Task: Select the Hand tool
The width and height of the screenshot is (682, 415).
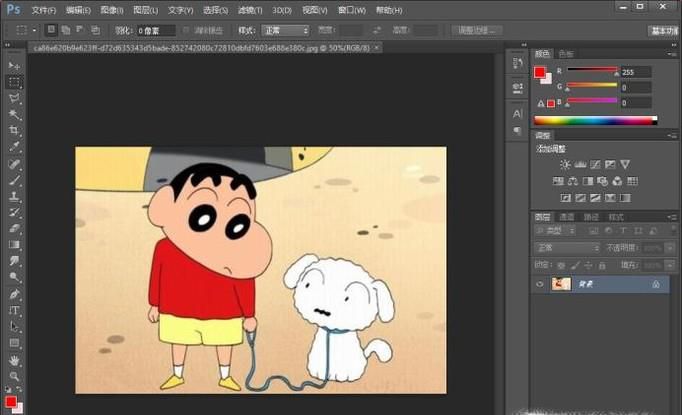Action: pos(14,361)
